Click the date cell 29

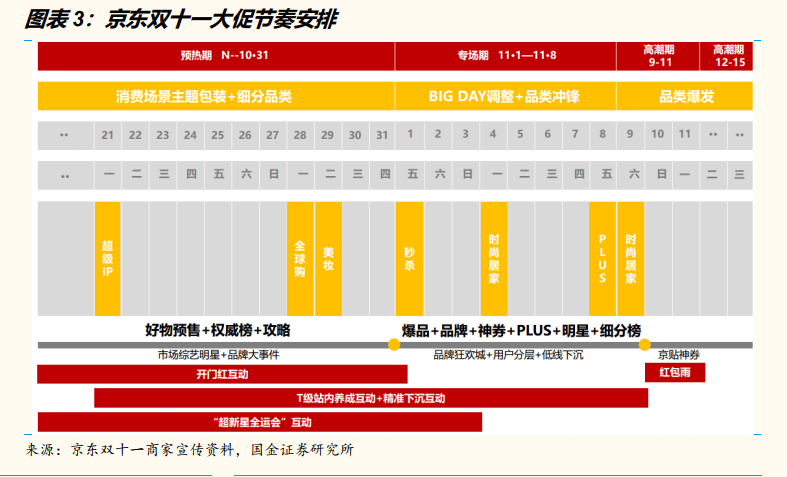327,135
